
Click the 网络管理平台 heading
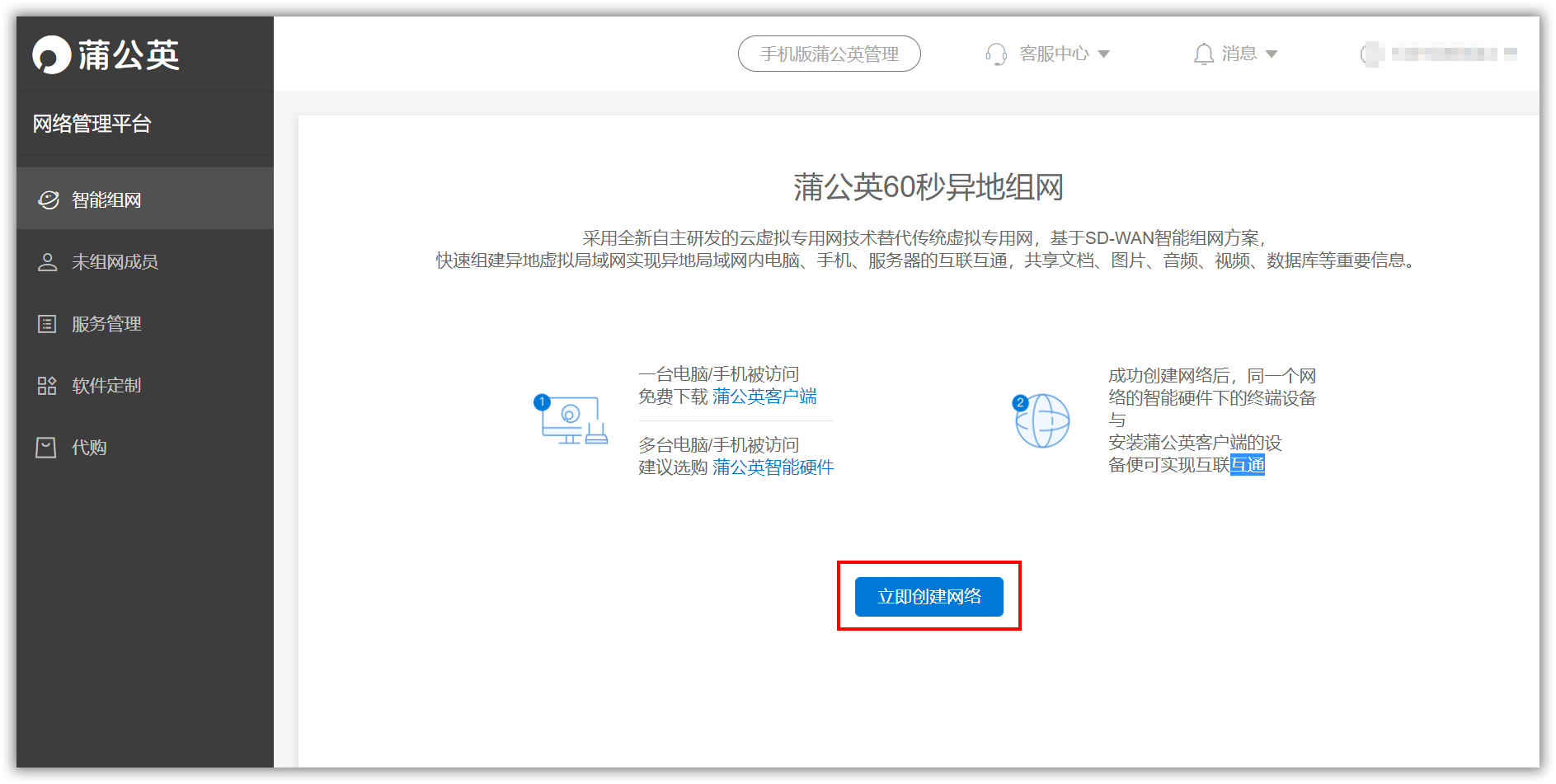92,124
